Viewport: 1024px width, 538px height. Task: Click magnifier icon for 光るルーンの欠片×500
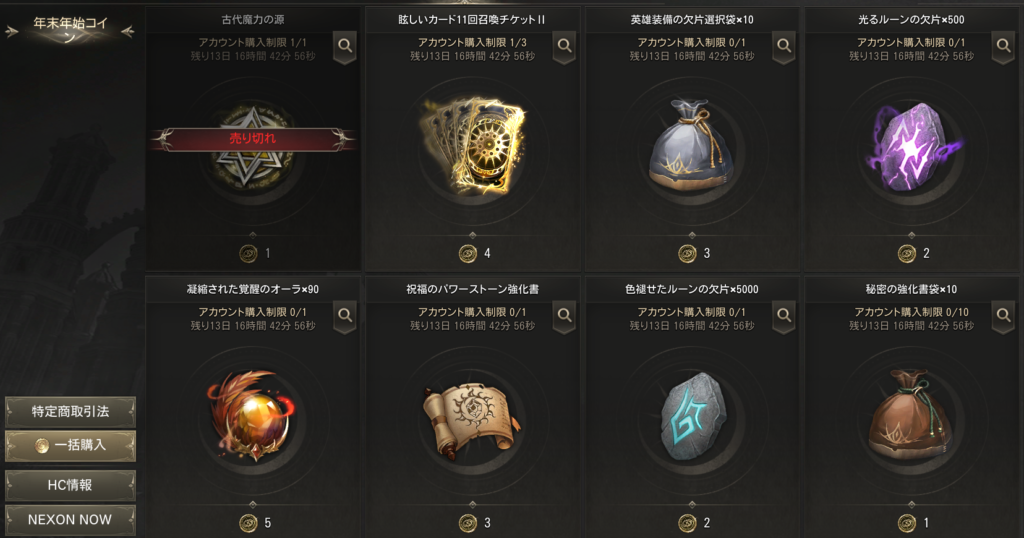(1003, 46)
